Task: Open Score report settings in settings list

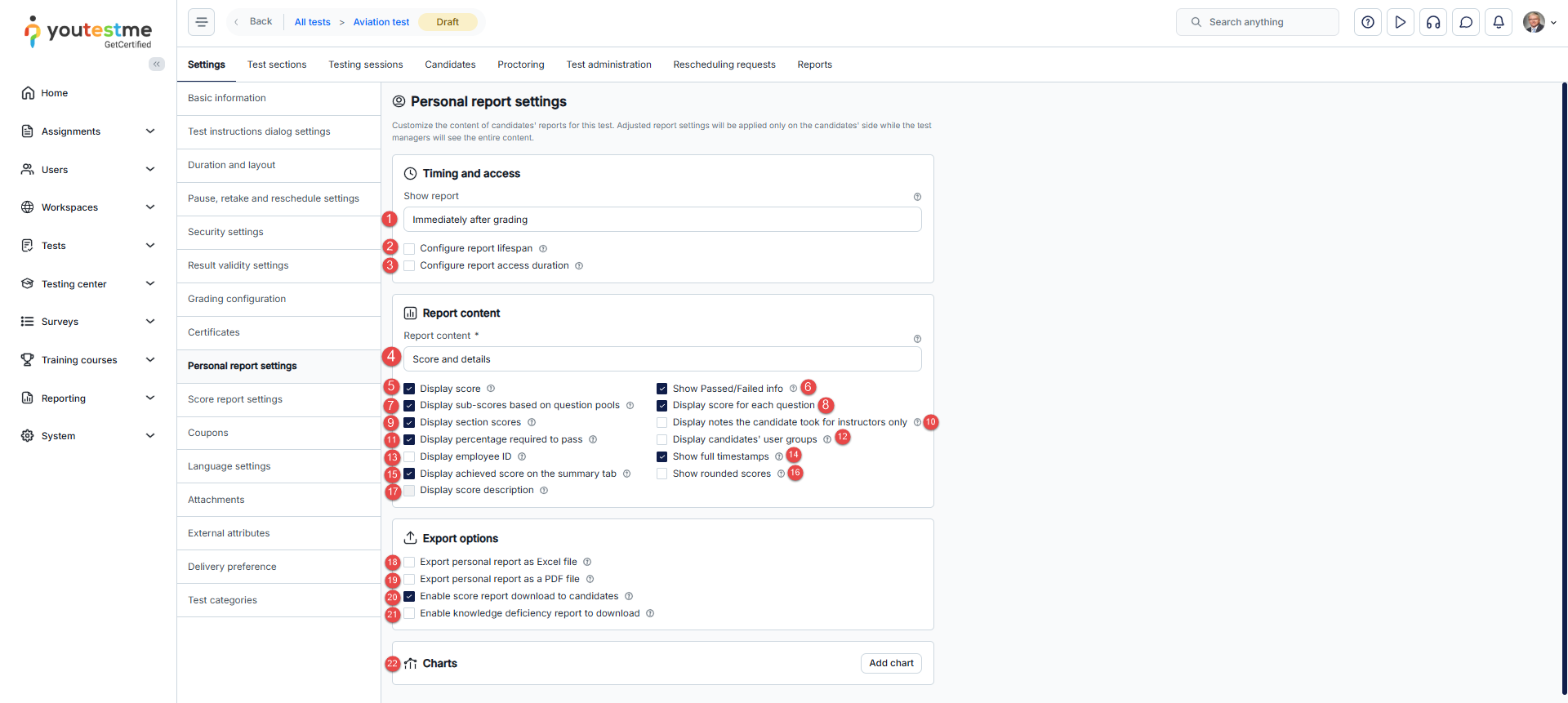Action: point(278,399)
